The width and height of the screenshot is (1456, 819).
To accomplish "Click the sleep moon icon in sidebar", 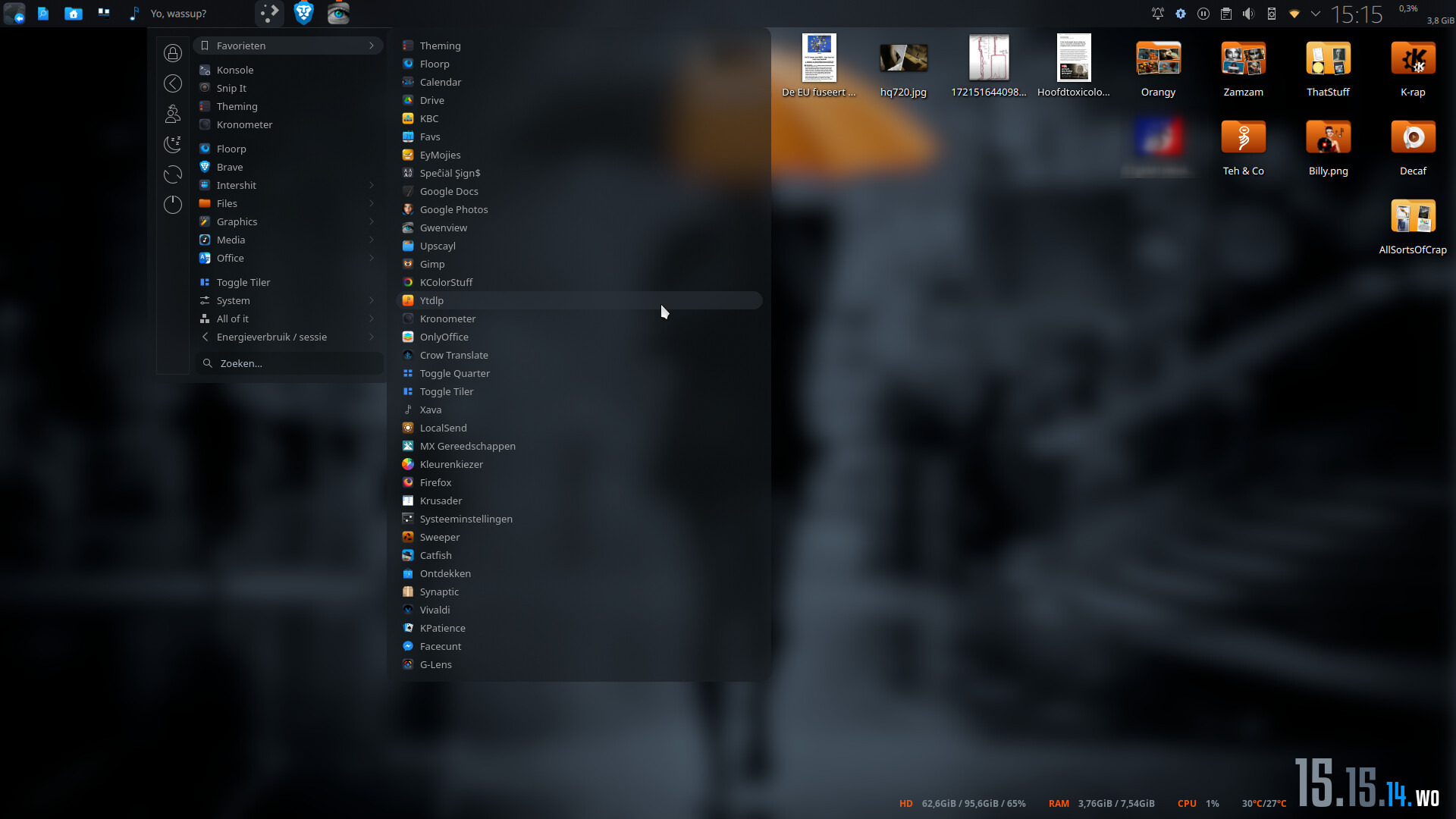I will coord(173,144).
